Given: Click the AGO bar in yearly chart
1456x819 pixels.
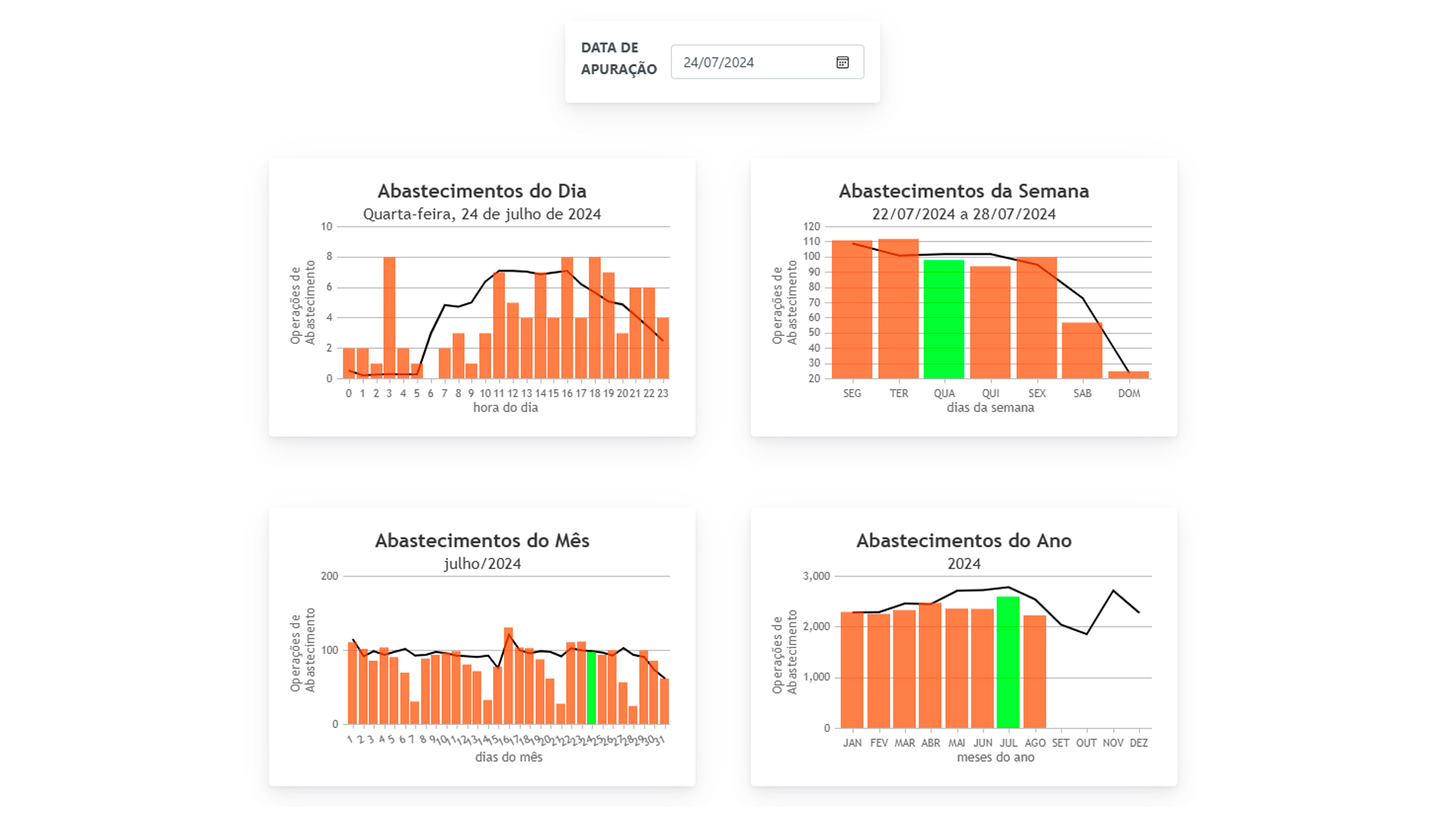Looking at the screenshot, I should coord(1034,673).
